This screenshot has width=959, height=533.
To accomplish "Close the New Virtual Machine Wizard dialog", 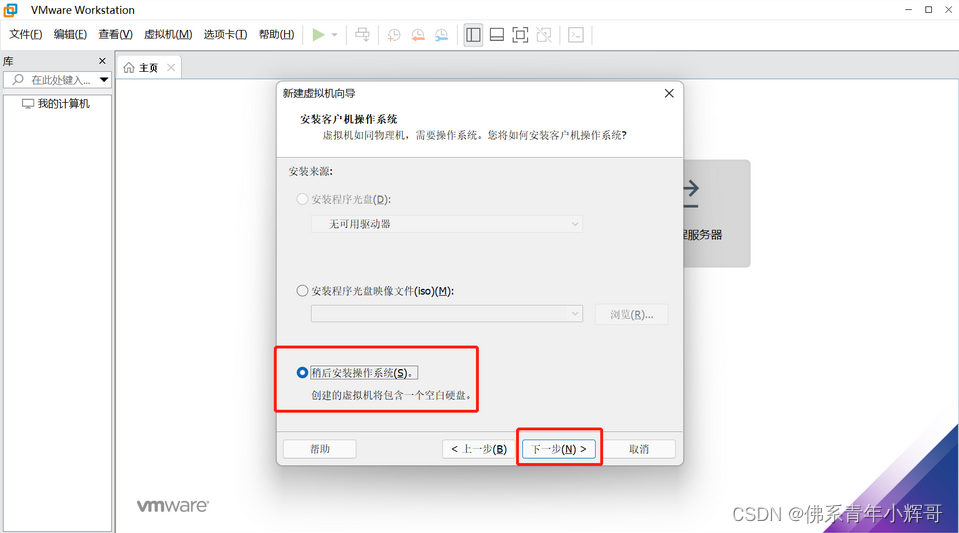I will pos(669,93).
